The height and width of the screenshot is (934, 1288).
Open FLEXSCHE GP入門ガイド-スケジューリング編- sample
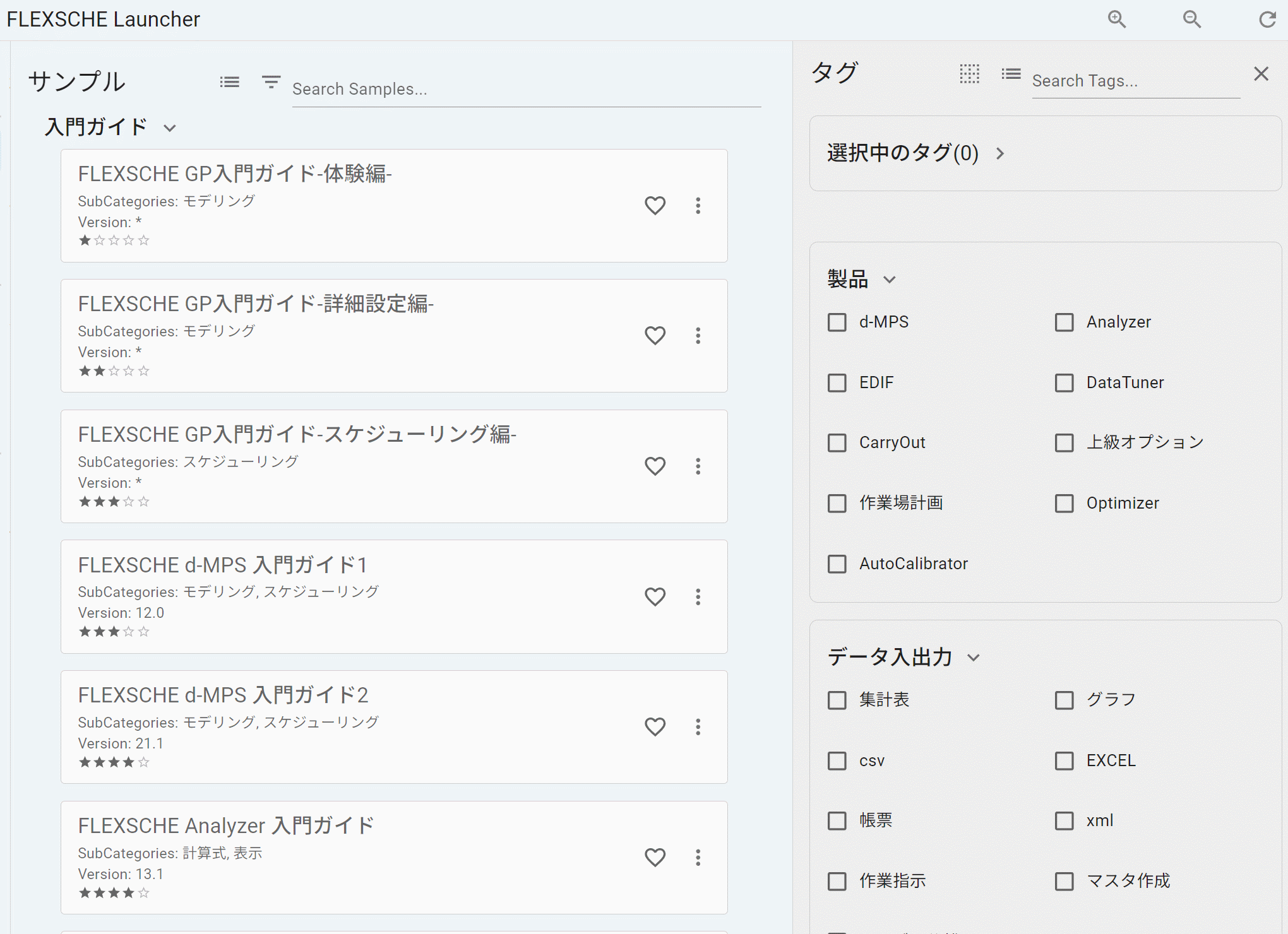(x=297, y=435)
